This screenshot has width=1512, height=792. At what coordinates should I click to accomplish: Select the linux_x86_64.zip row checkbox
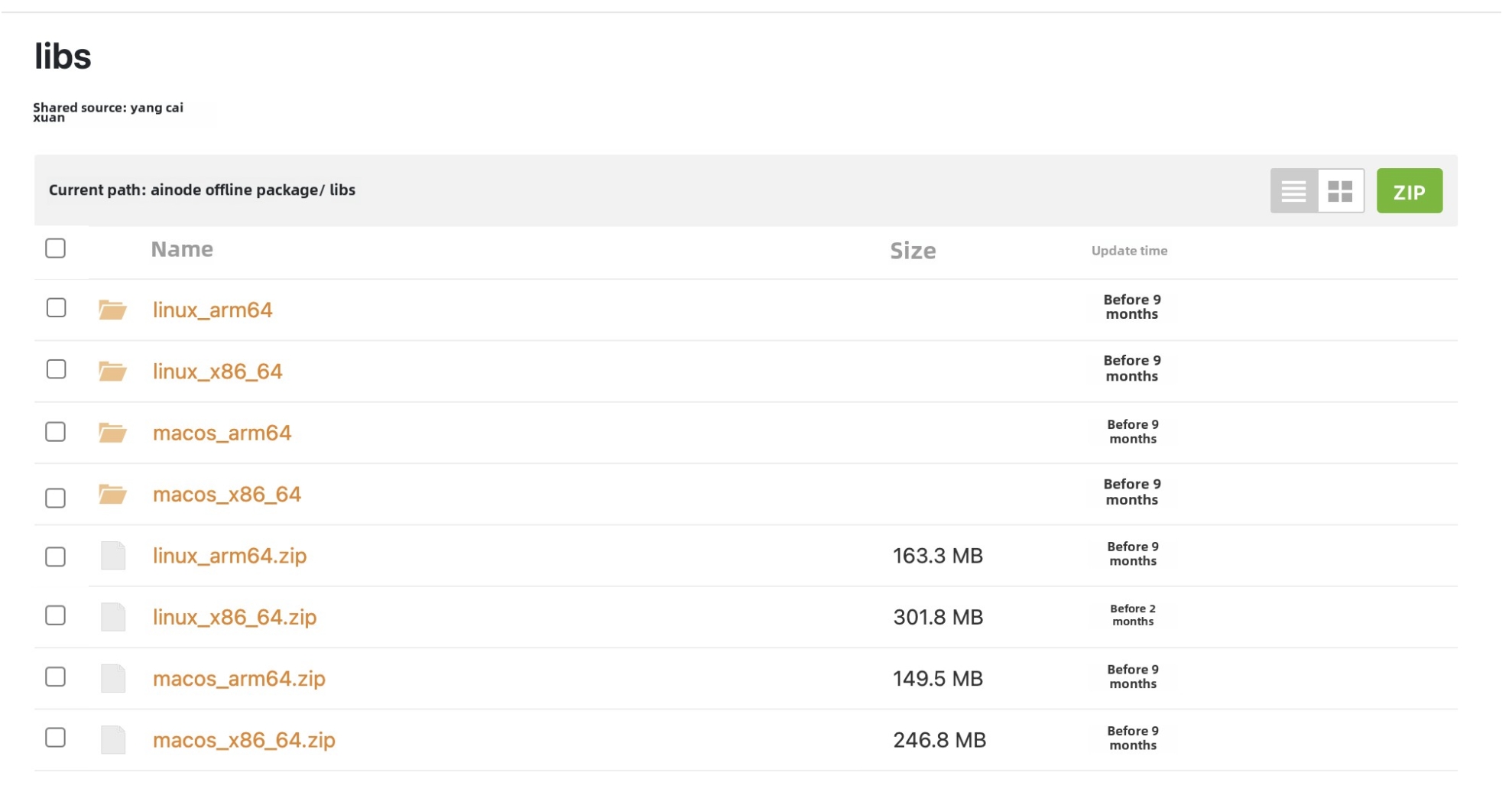tap(55, 615)
